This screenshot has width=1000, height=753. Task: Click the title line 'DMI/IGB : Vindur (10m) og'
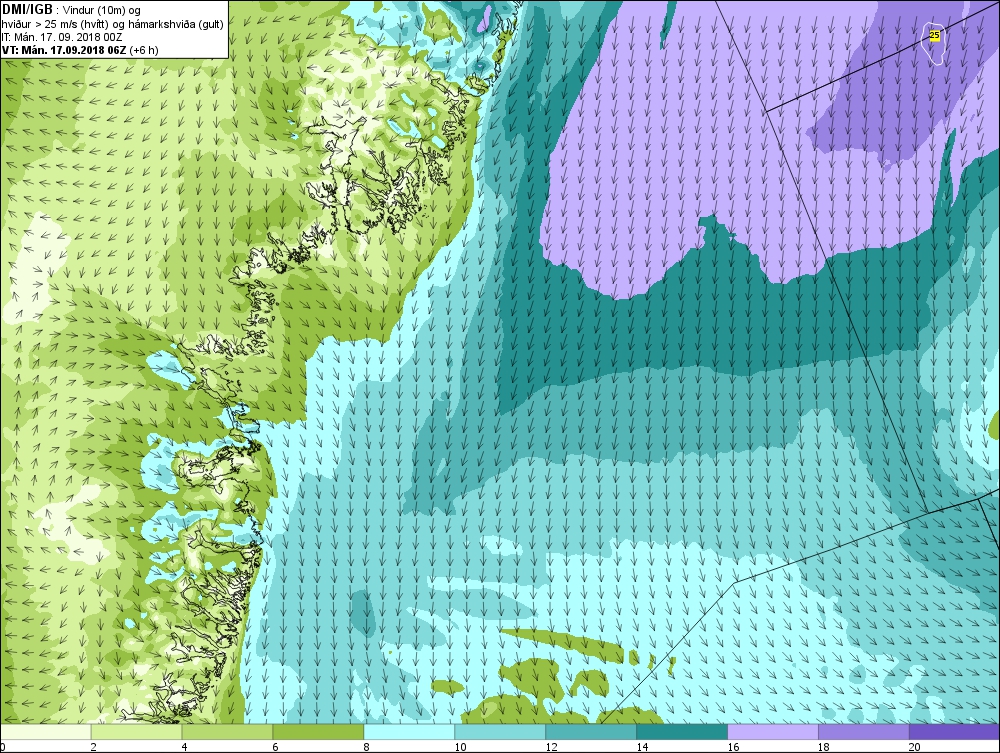[x=71, y=10]
